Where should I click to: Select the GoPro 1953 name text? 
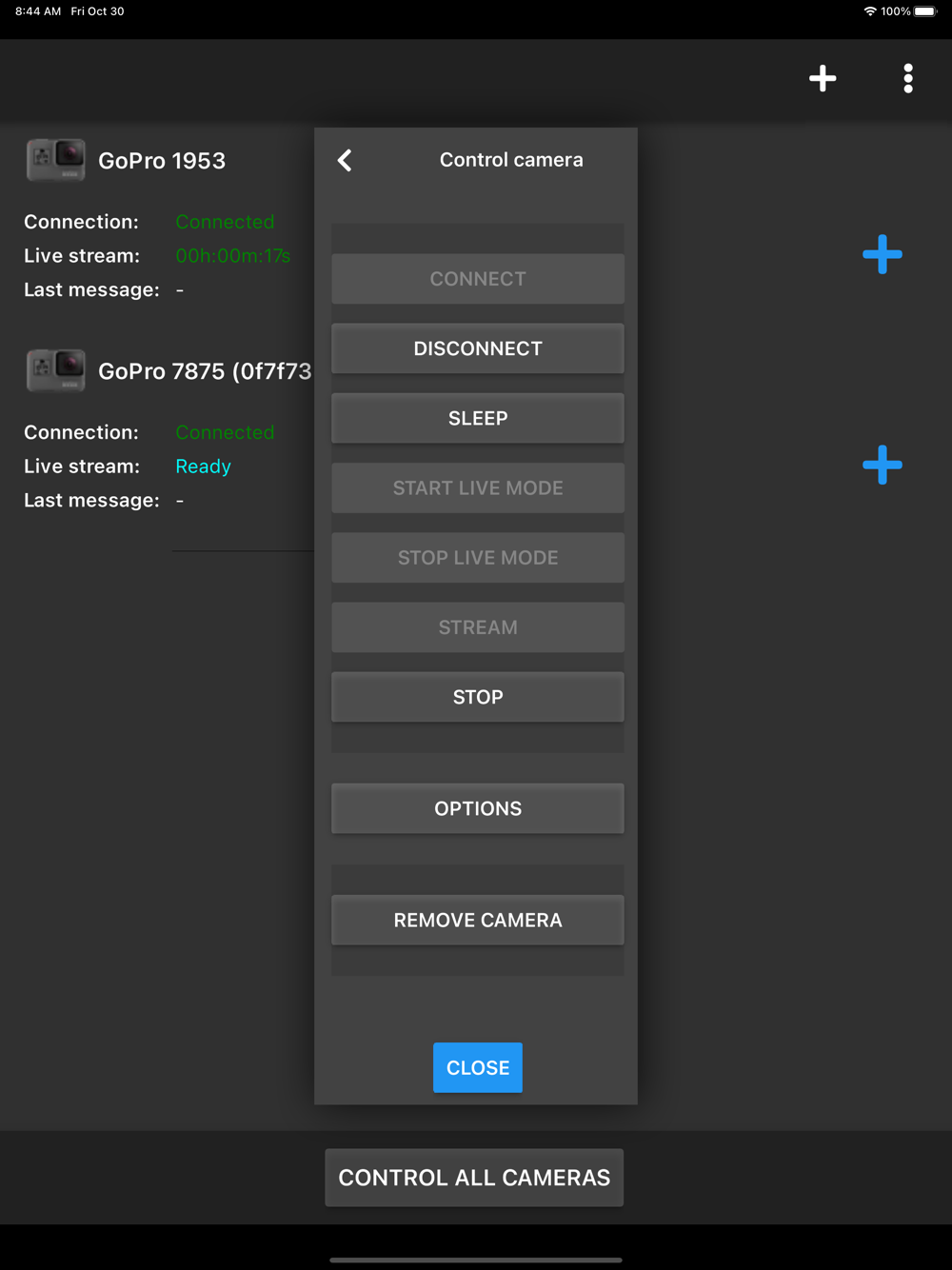162,161
